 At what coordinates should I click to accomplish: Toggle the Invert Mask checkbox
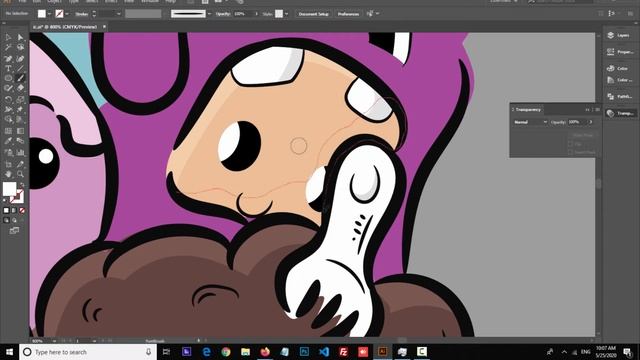pyautogui.click(x=571, y=152)
